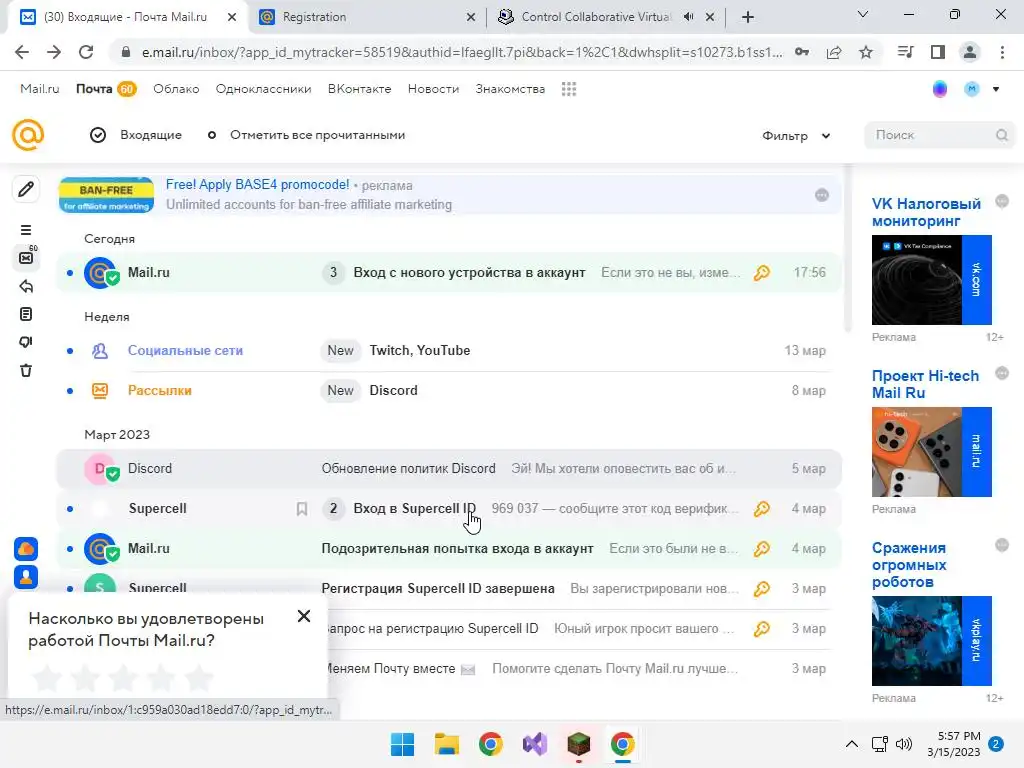Click the compose pencil icon
Viewport: 1024px width, 768px height.
26,189
